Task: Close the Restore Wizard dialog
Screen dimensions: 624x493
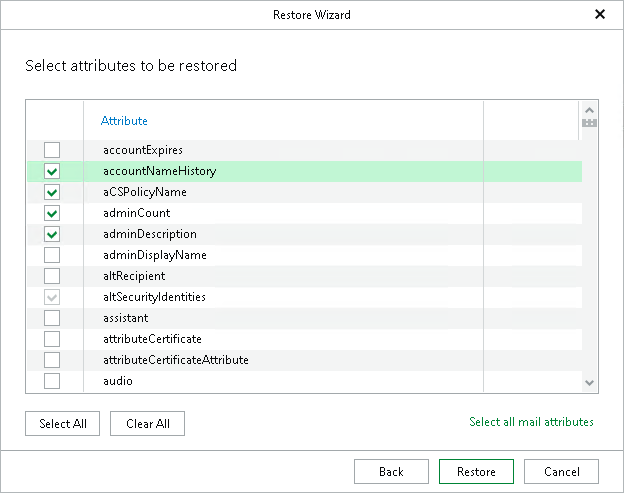Action: 600,15
